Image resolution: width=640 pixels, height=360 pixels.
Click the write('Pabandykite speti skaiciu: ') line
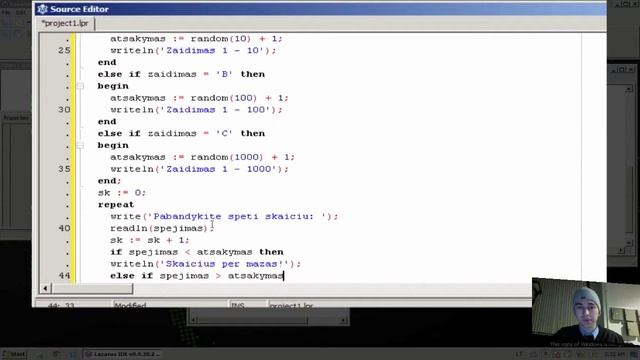coord(224,216)
